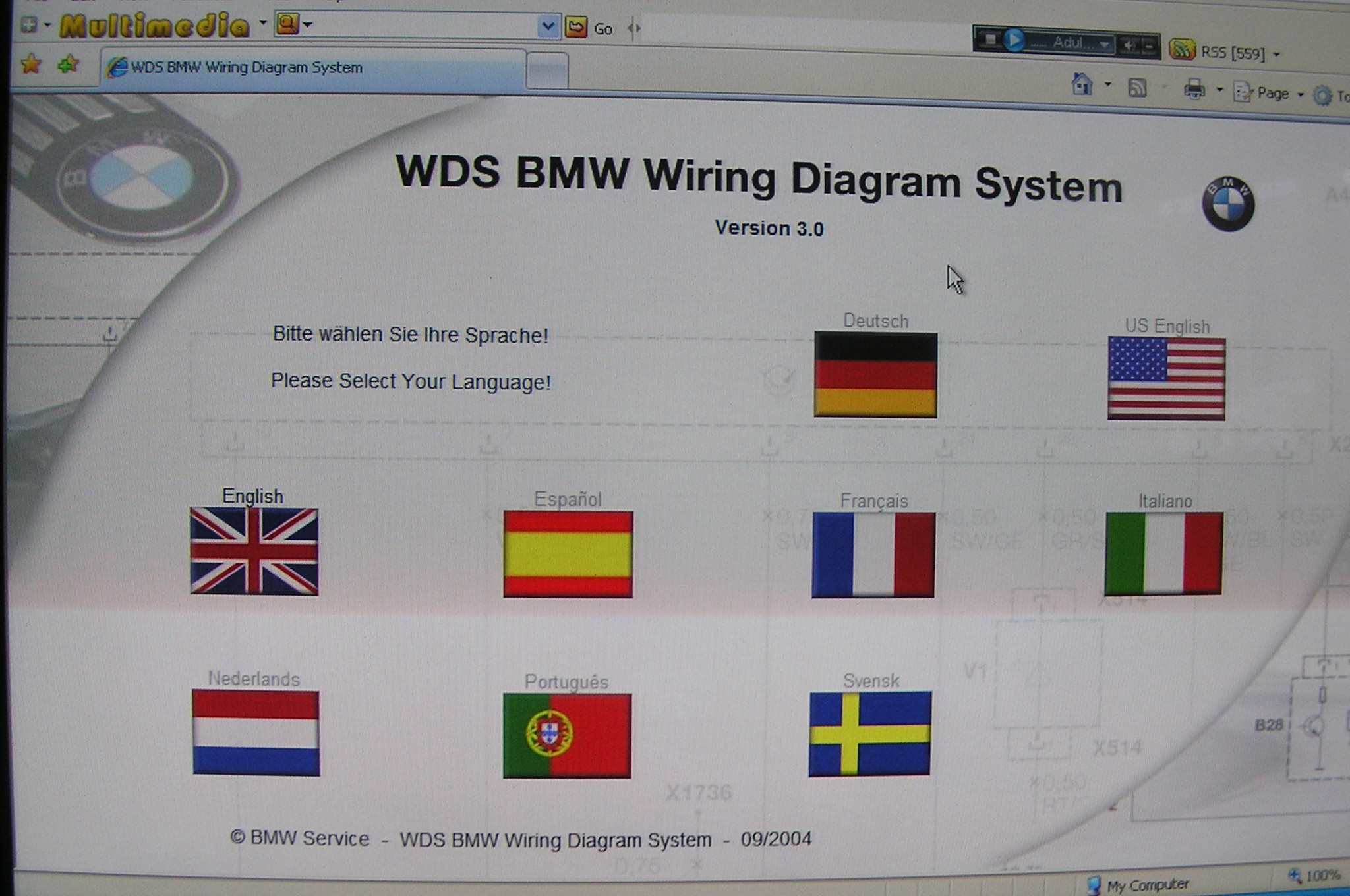Open the Favorites Center star icon
Viewport: 1350px width, 896px height.
[31, 64]
